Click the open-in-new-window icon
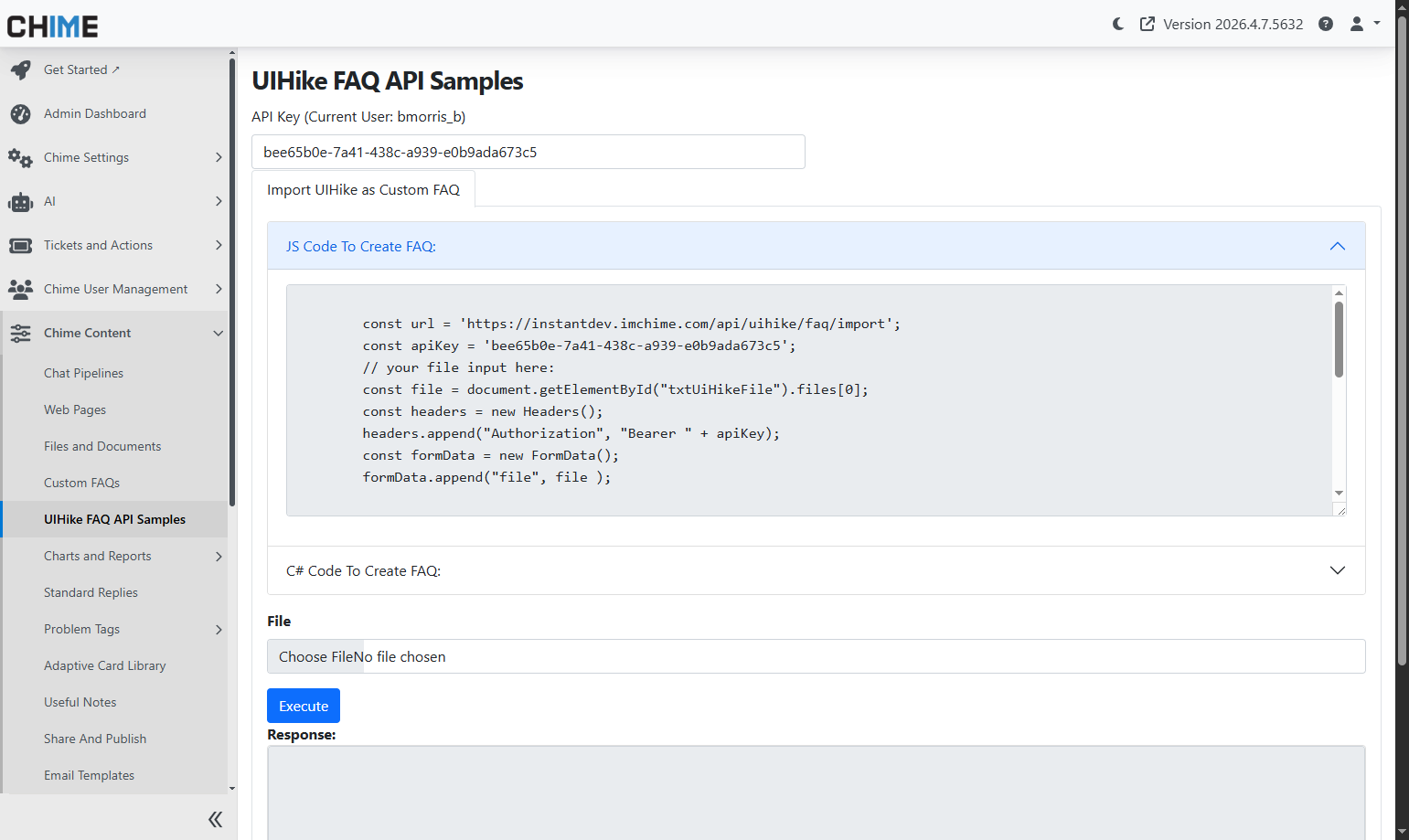1409x840 pixels. click(1147, 24)
